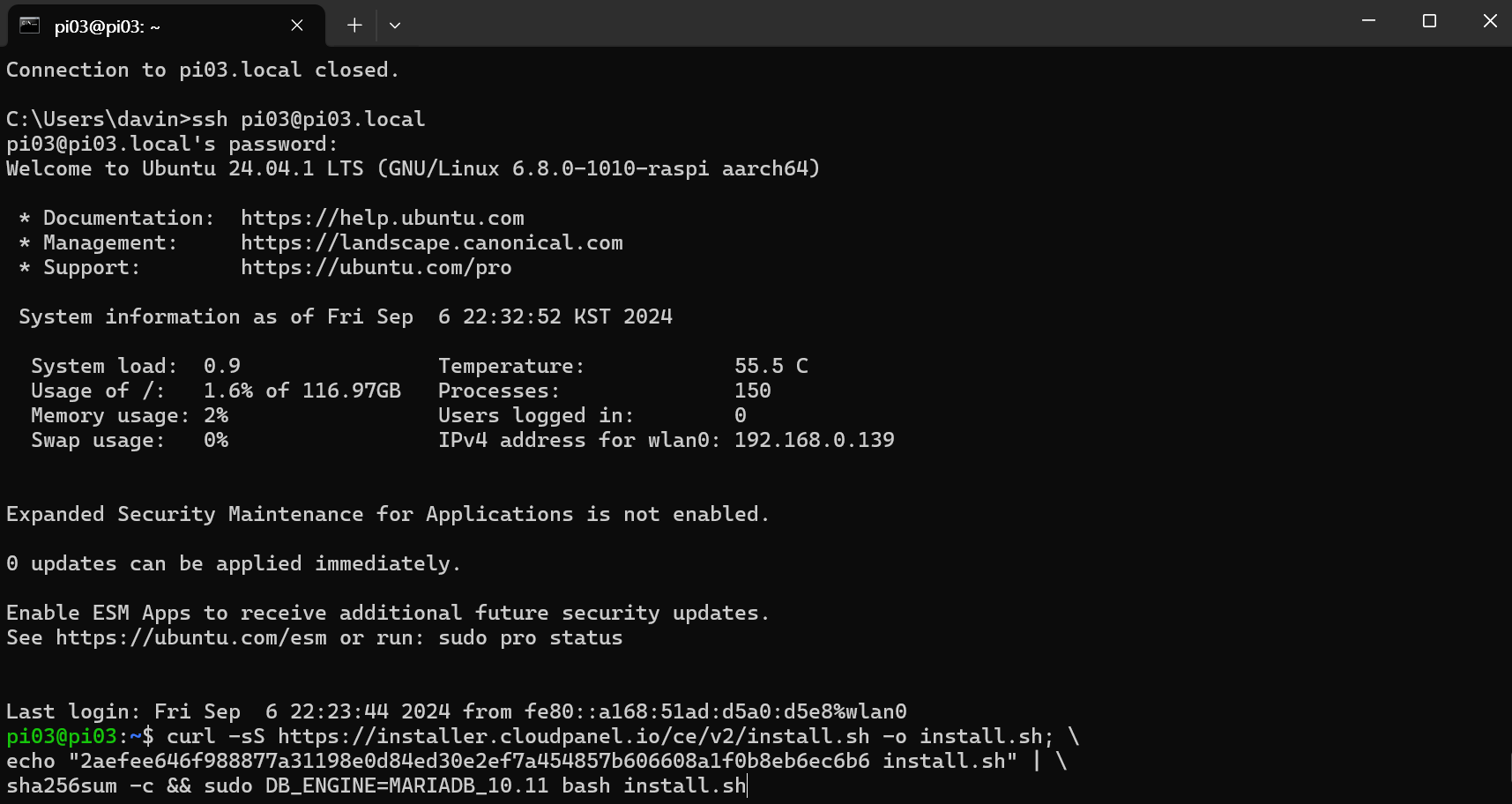Screen dimensions: 1512x804
Task: Click the Temperature value 55.5 C
Action: pyautogui.click(x=771, y=366)
